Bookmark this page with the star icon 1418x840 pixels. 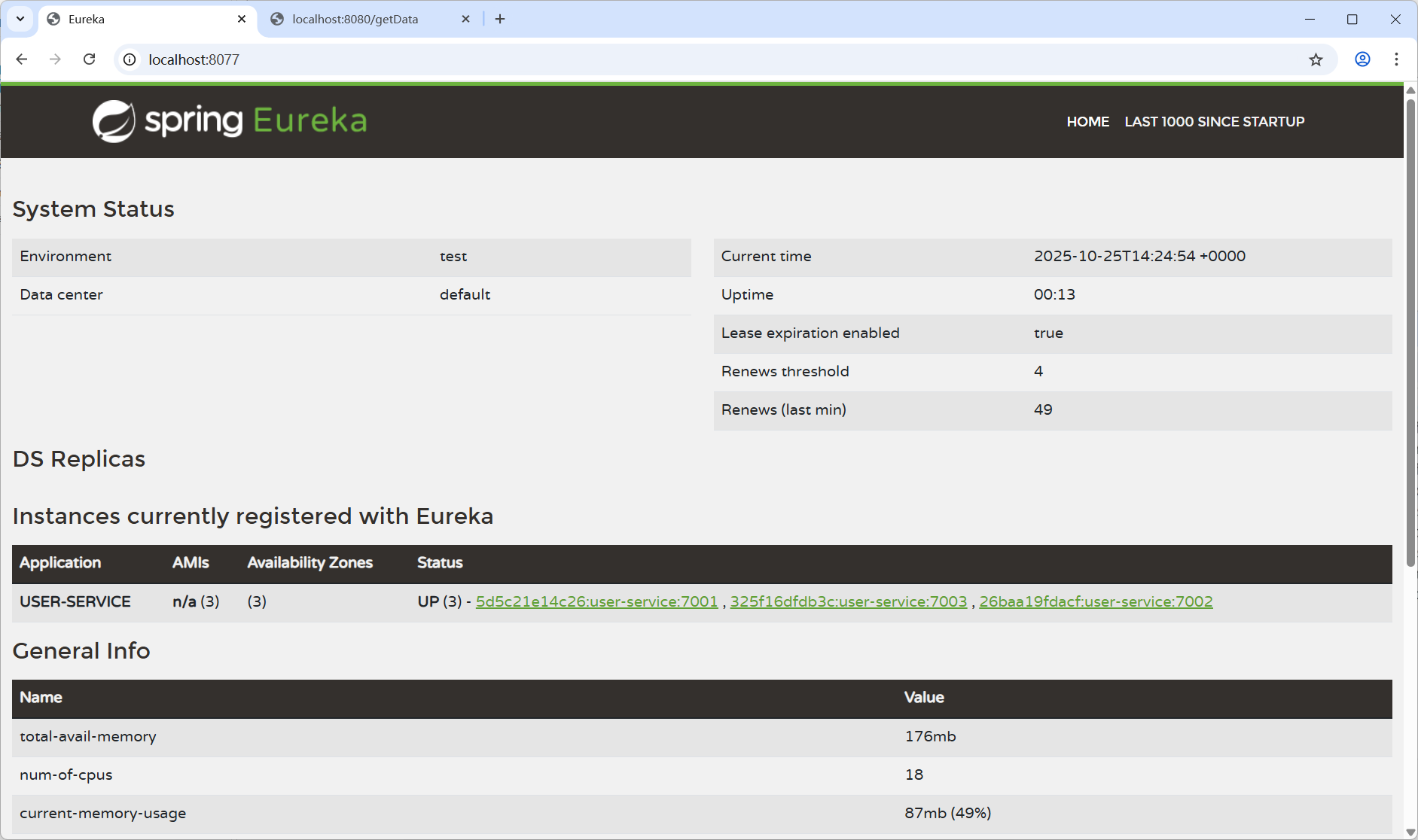[x=1316, y=59]
